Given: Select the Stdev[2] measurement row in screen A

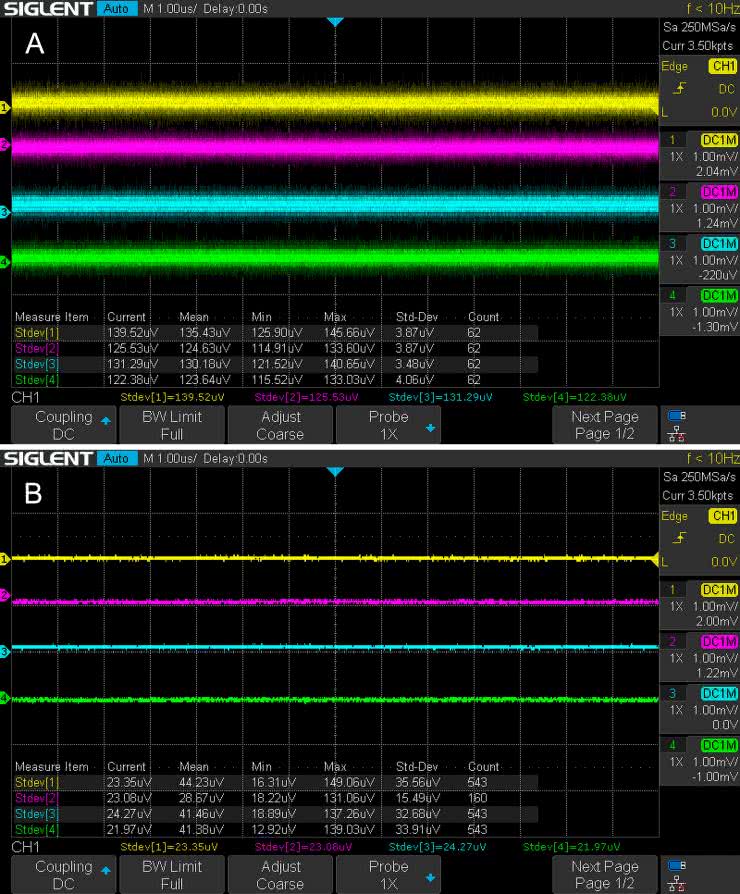Looking at the screenshot, I should (x=270, y=348).
